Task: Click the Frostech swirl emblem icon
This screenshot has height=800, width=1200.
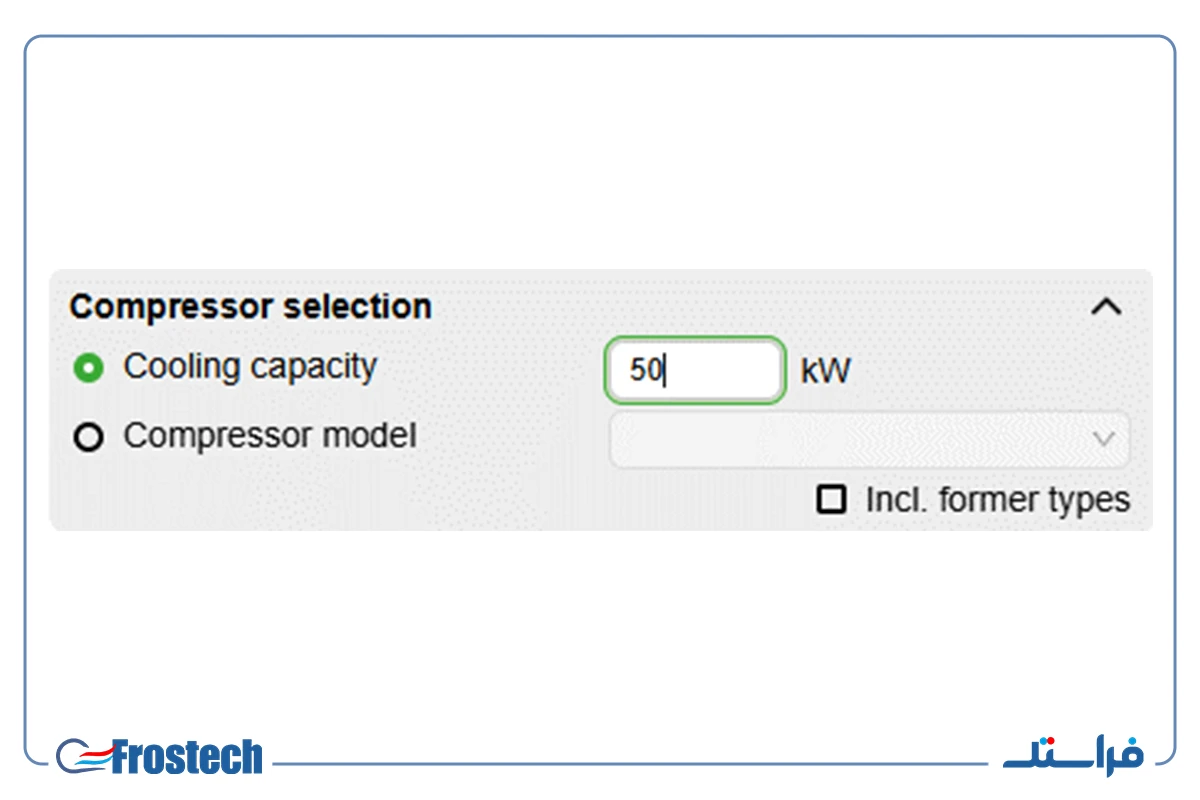Action: click(x=83, y=757)
